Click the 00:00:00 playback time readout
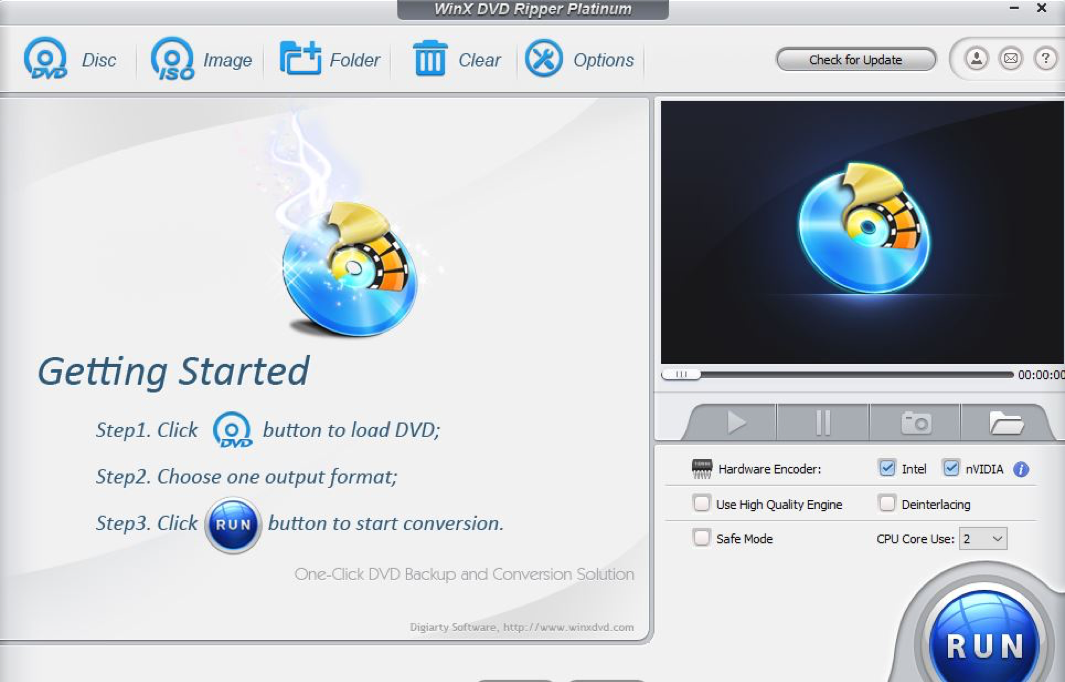The width and height of the screenshot is (1065, 682). [1041, 375]
